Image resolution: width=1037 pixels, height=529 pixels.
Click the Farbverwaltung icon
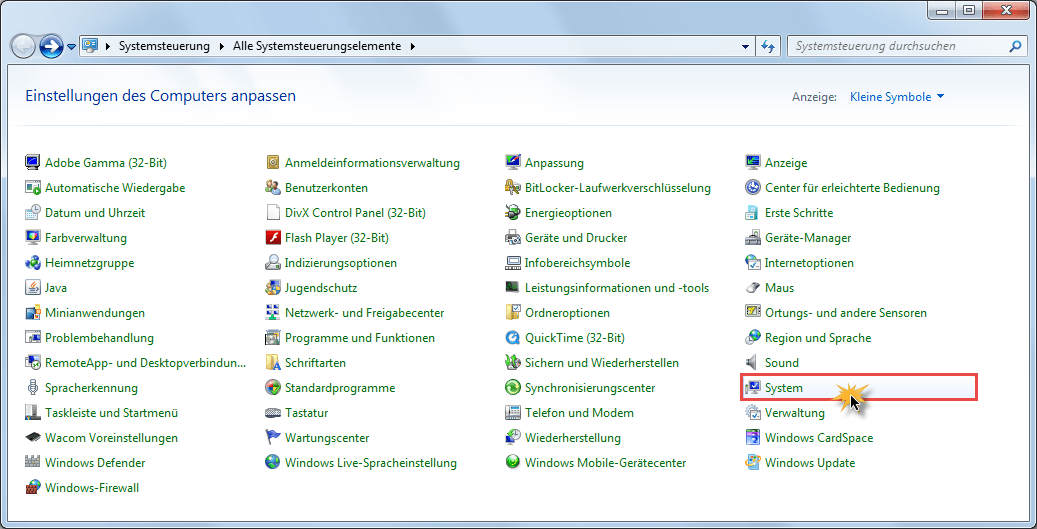32,237
